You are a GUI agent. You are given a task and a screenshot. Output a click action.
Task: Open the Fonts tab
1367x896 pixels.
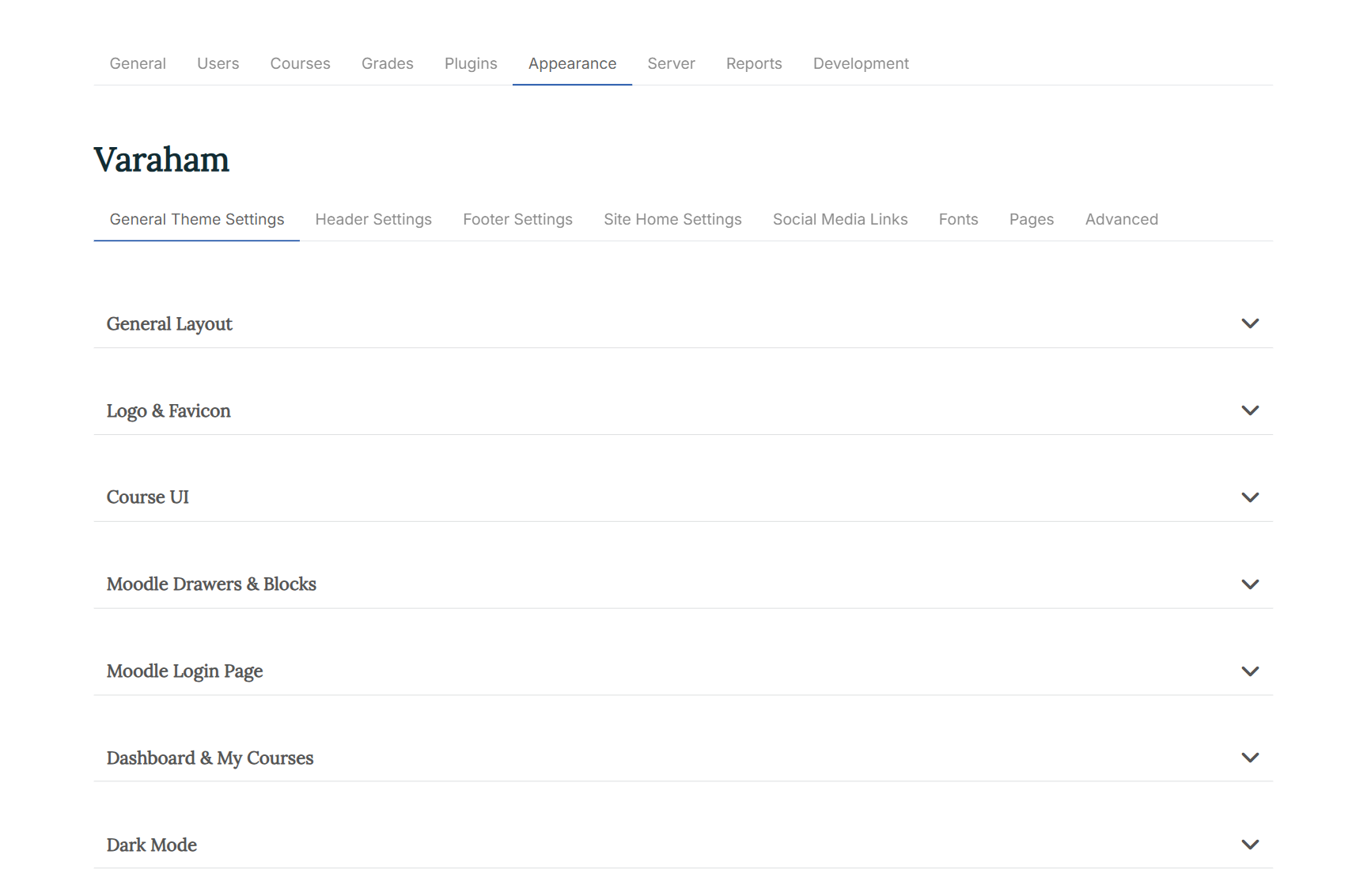coord(958,219)
